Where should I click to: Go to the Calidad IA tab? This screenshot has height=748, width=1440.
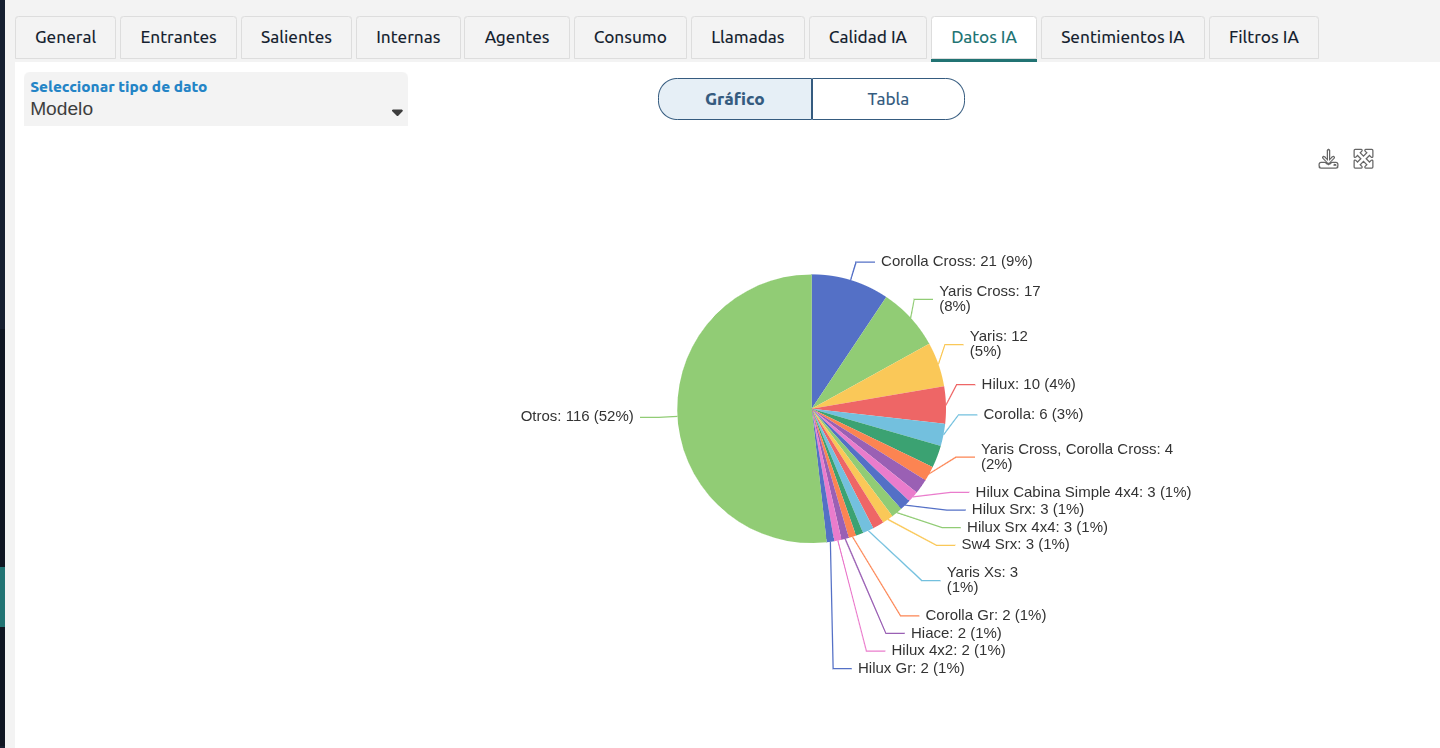coord(868,38)
